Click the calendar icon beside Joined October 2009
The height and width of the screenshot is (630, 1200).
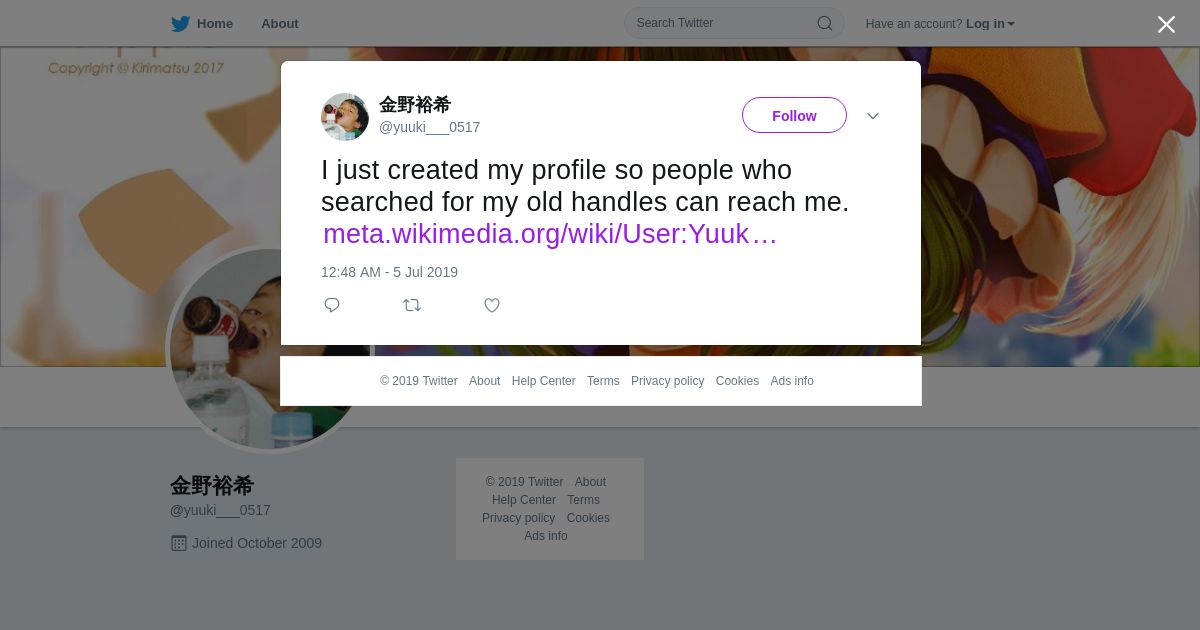tap(179, 543)
